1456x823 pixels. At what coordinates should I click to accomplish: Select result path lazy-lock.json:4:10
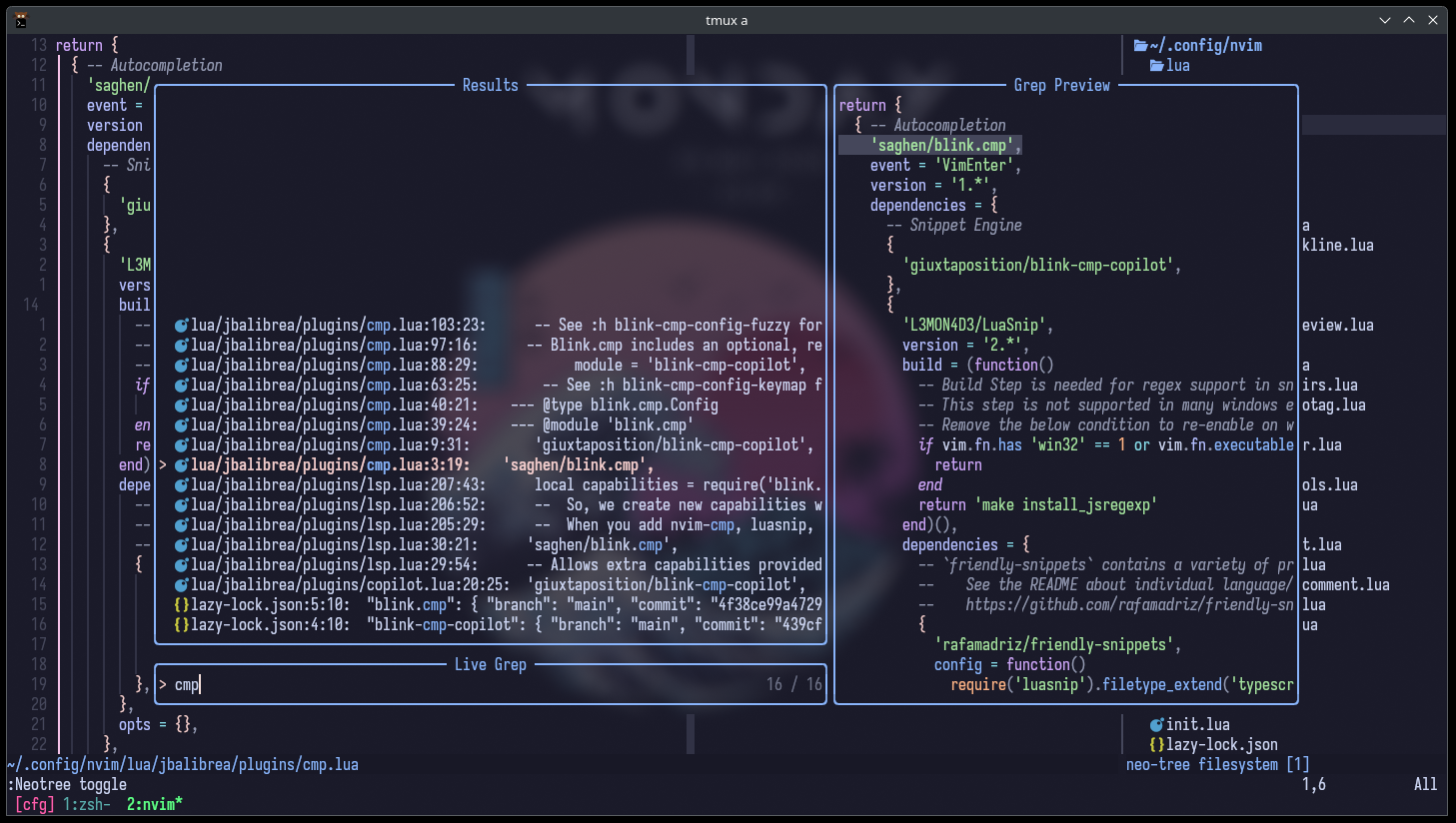coord(270,625)
